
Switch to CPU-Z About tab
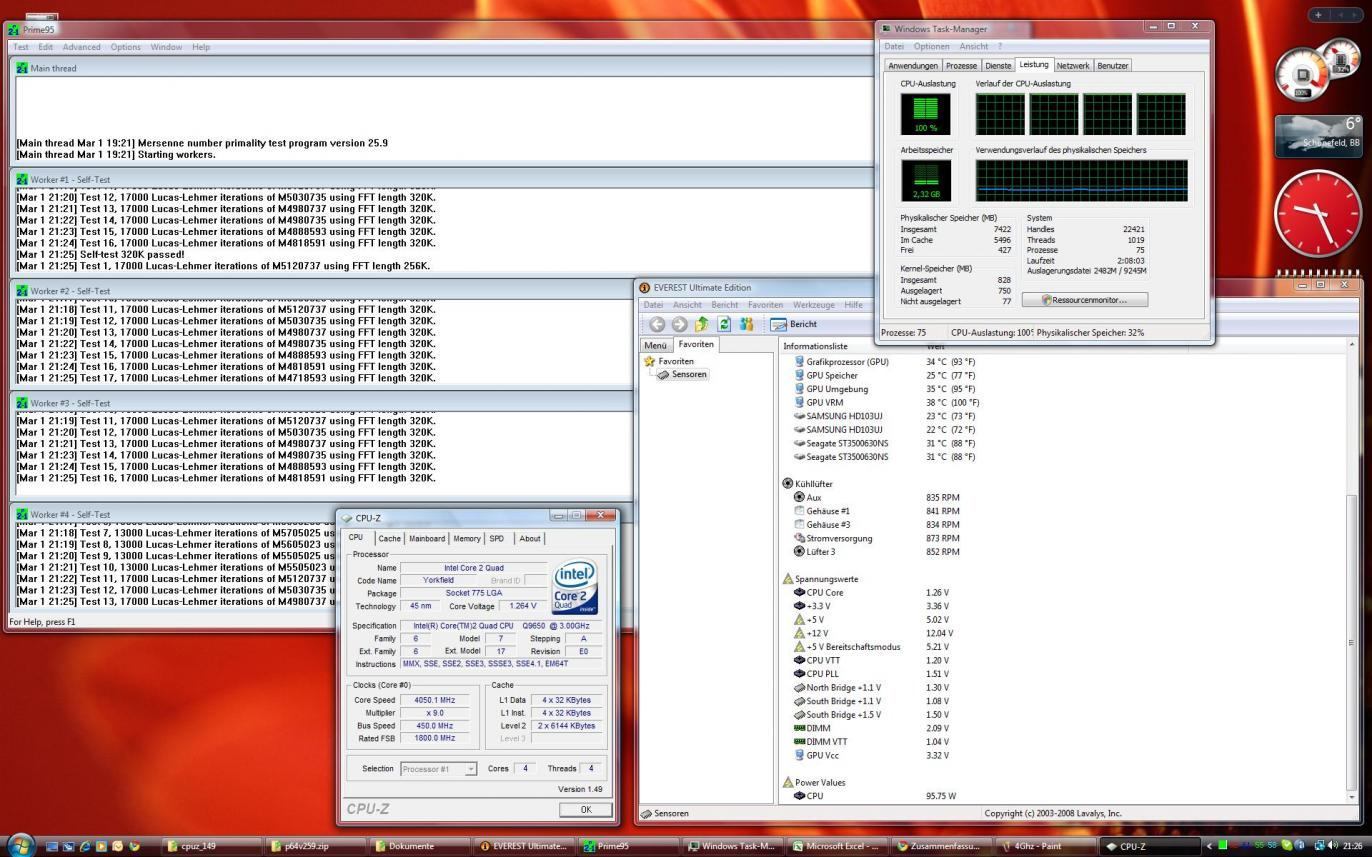point(530,539)
